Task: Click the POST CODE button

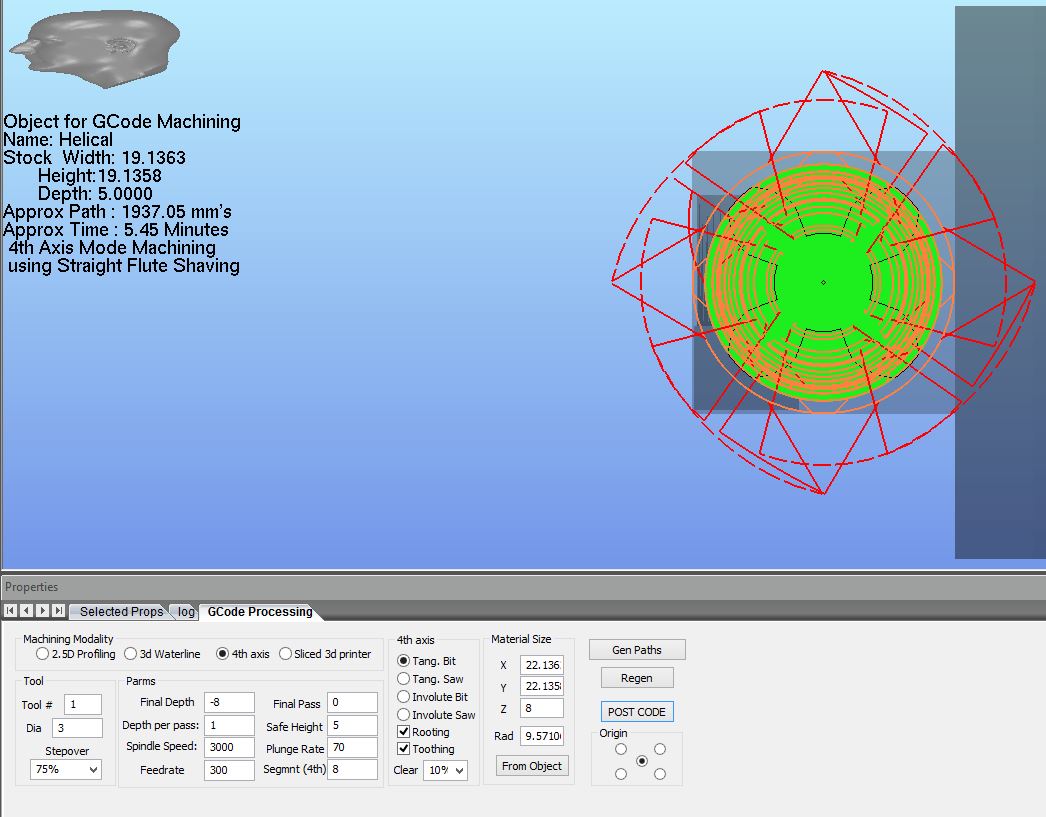Action: pyautogui.click(x=637, y=712)
